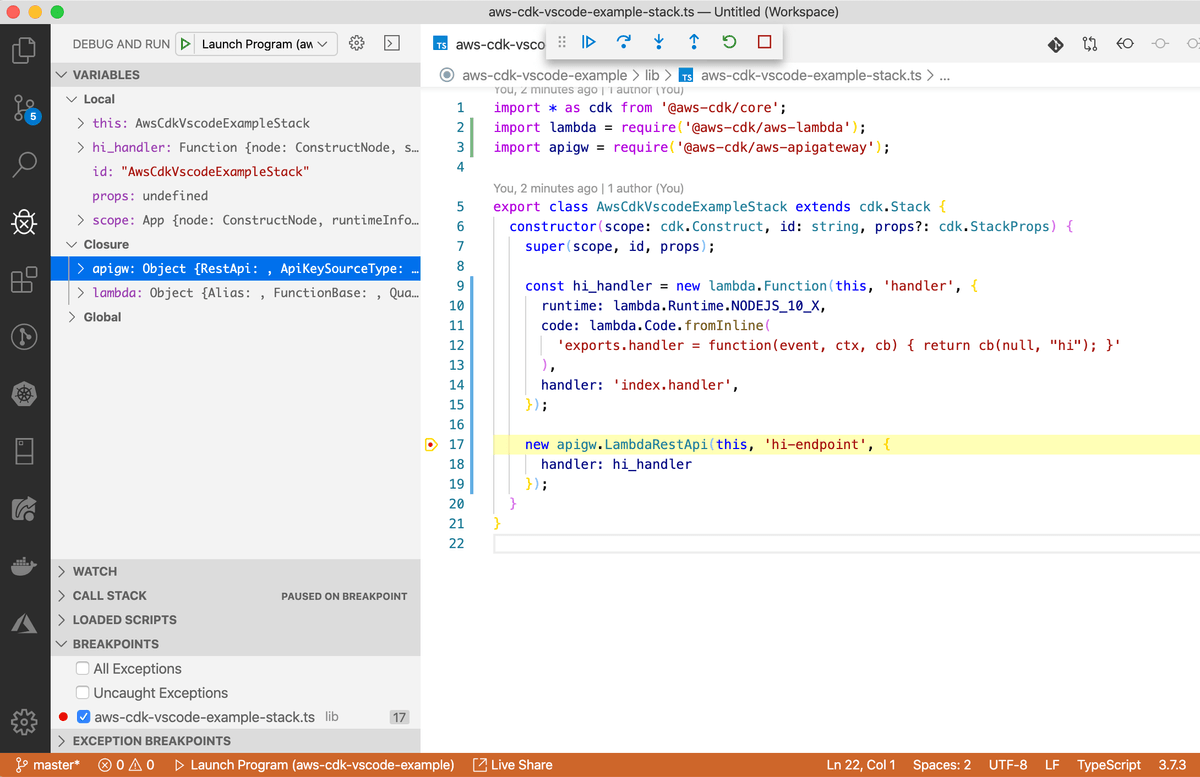Enable the Uncaught Exceptions breakpoint
Screen dimensions: 1200x777
pyautogui.click(x=81, y=692)
